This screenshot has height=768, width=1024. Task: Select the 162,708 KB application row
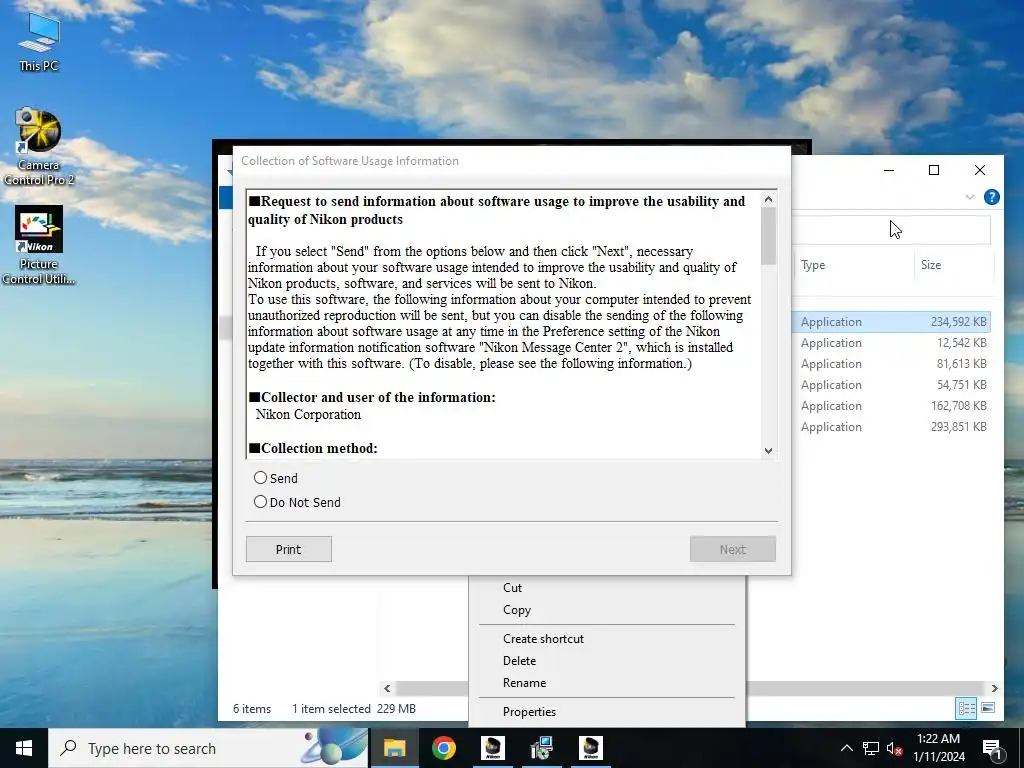click(x=892, y=406)
